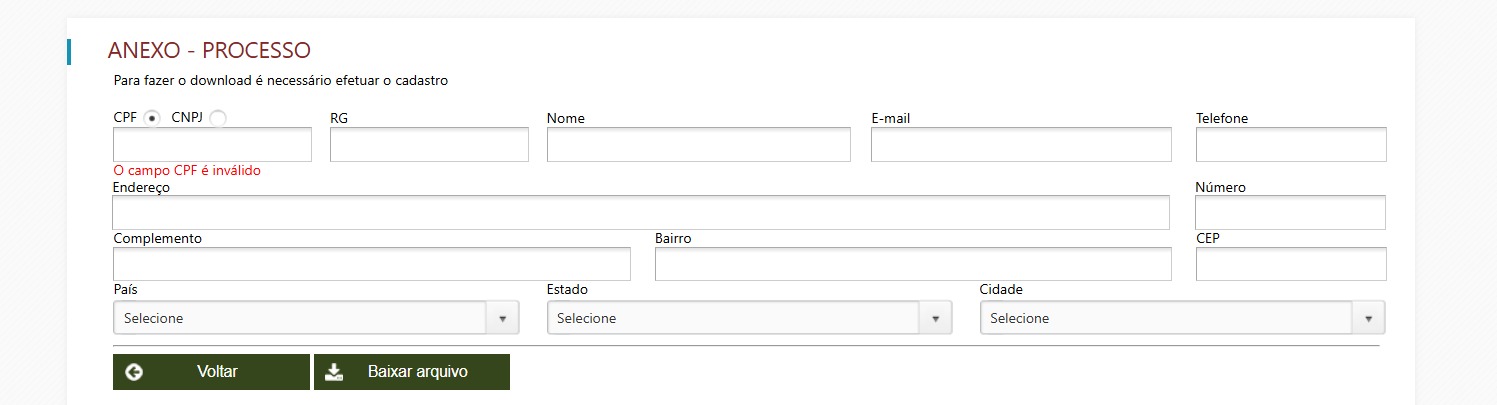Click the Complemento text box
This screenshot has height=405, width=1497.
click(x=371, y=264)
